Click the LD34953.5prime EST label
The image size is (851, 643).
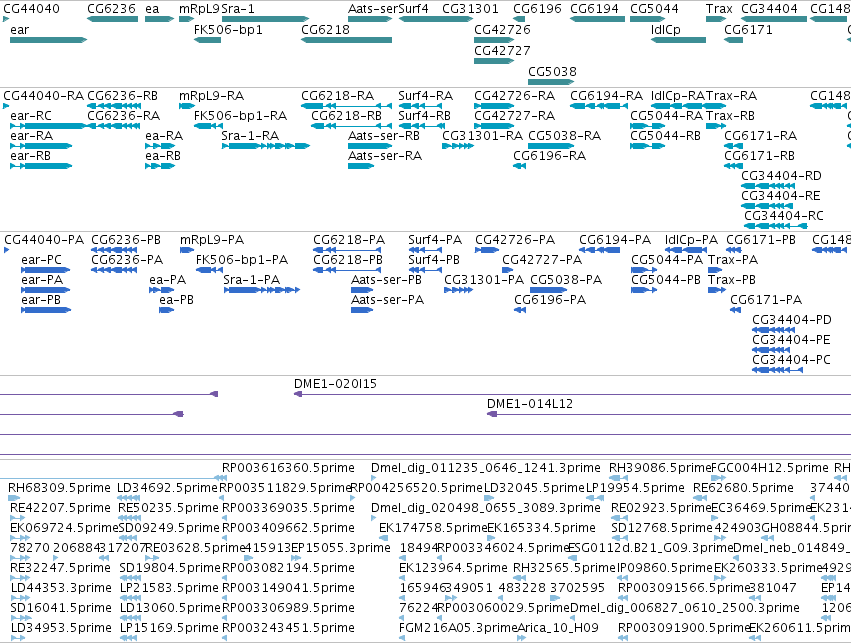(61, 628)
